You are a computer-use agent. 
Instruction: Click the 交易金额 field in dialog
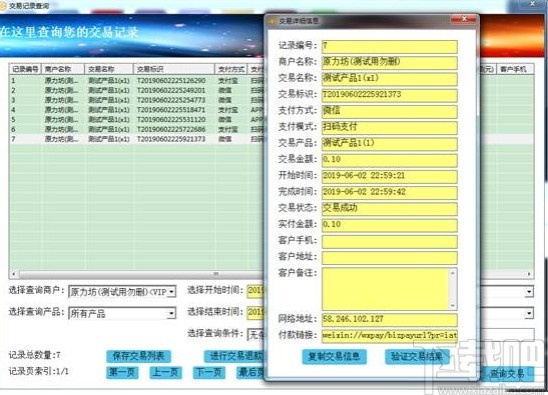389,160
